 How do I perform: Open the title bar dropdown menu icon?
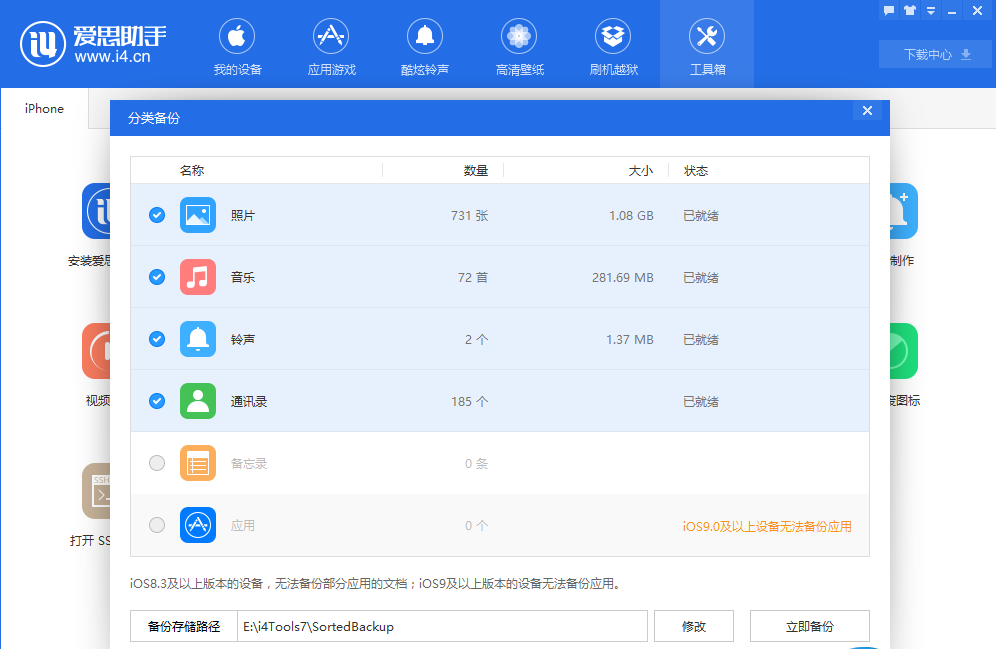click(931, 11)
